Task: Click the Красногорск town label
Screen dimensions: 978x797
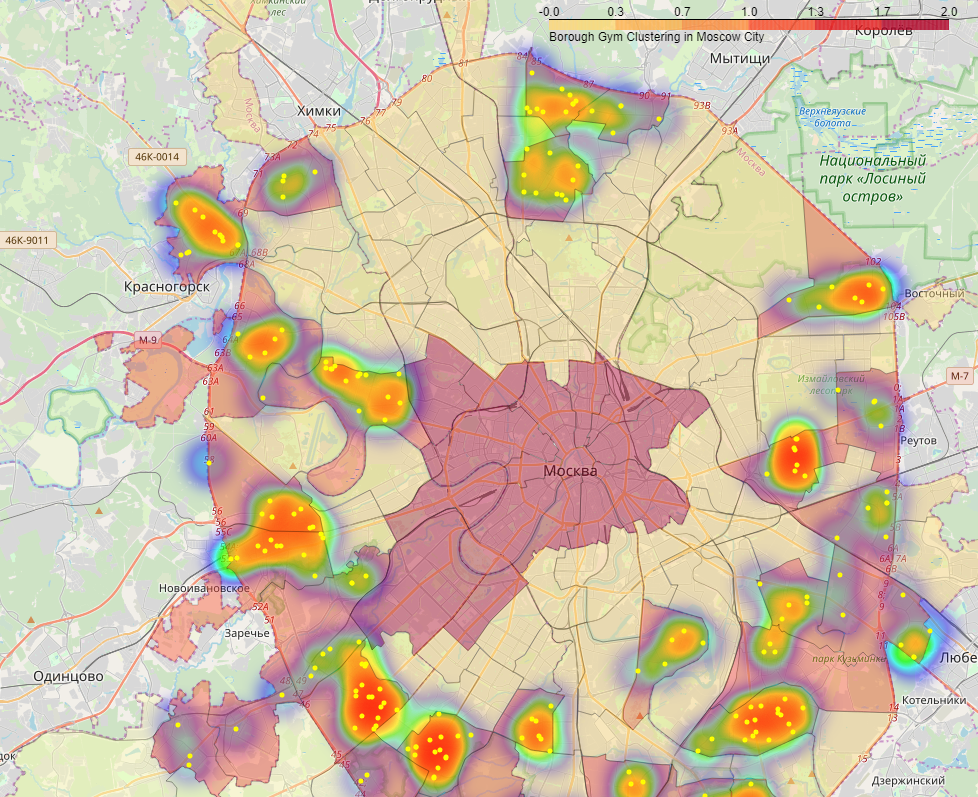Action: click(167, 287)
